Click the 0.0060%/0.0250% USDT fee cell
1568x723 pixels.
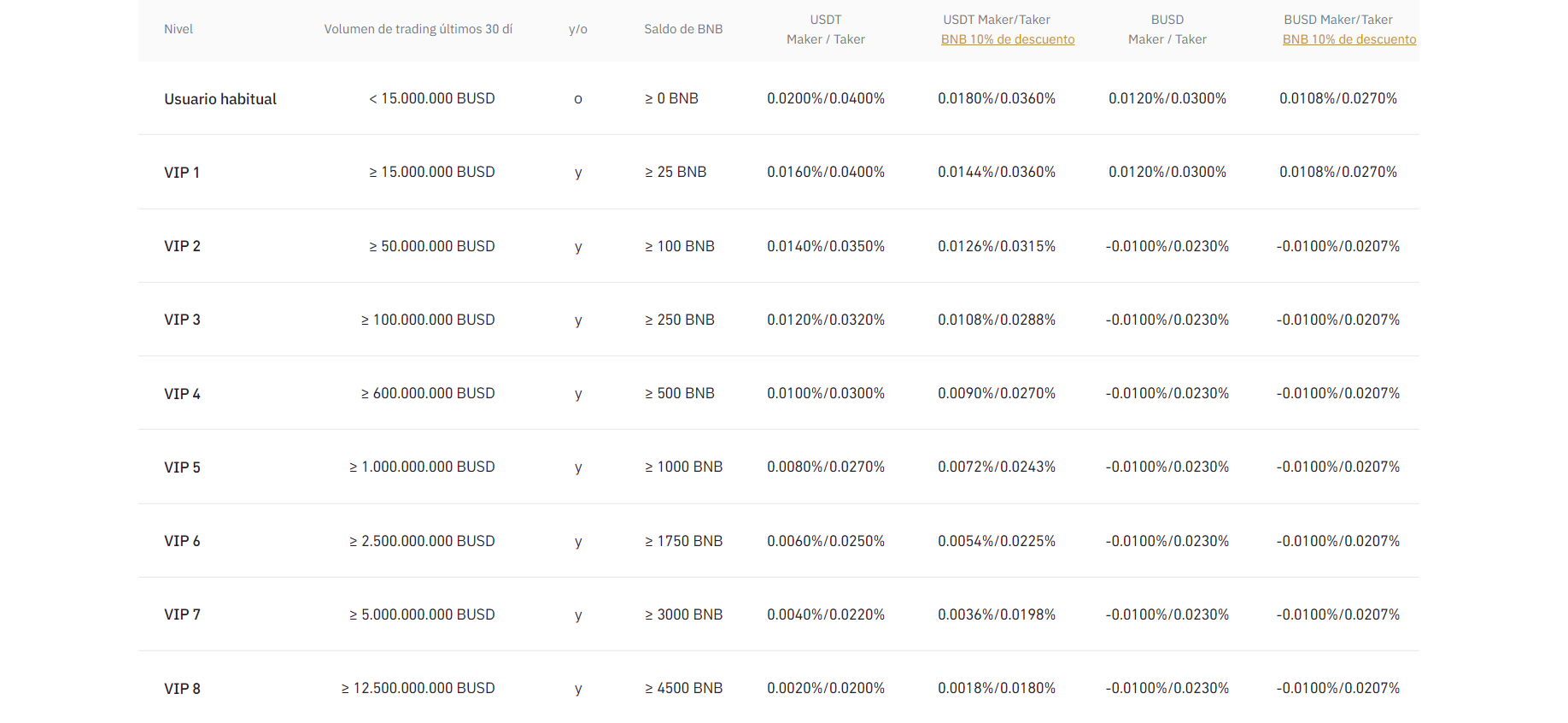pyautogui.click(x=826, y=541)
